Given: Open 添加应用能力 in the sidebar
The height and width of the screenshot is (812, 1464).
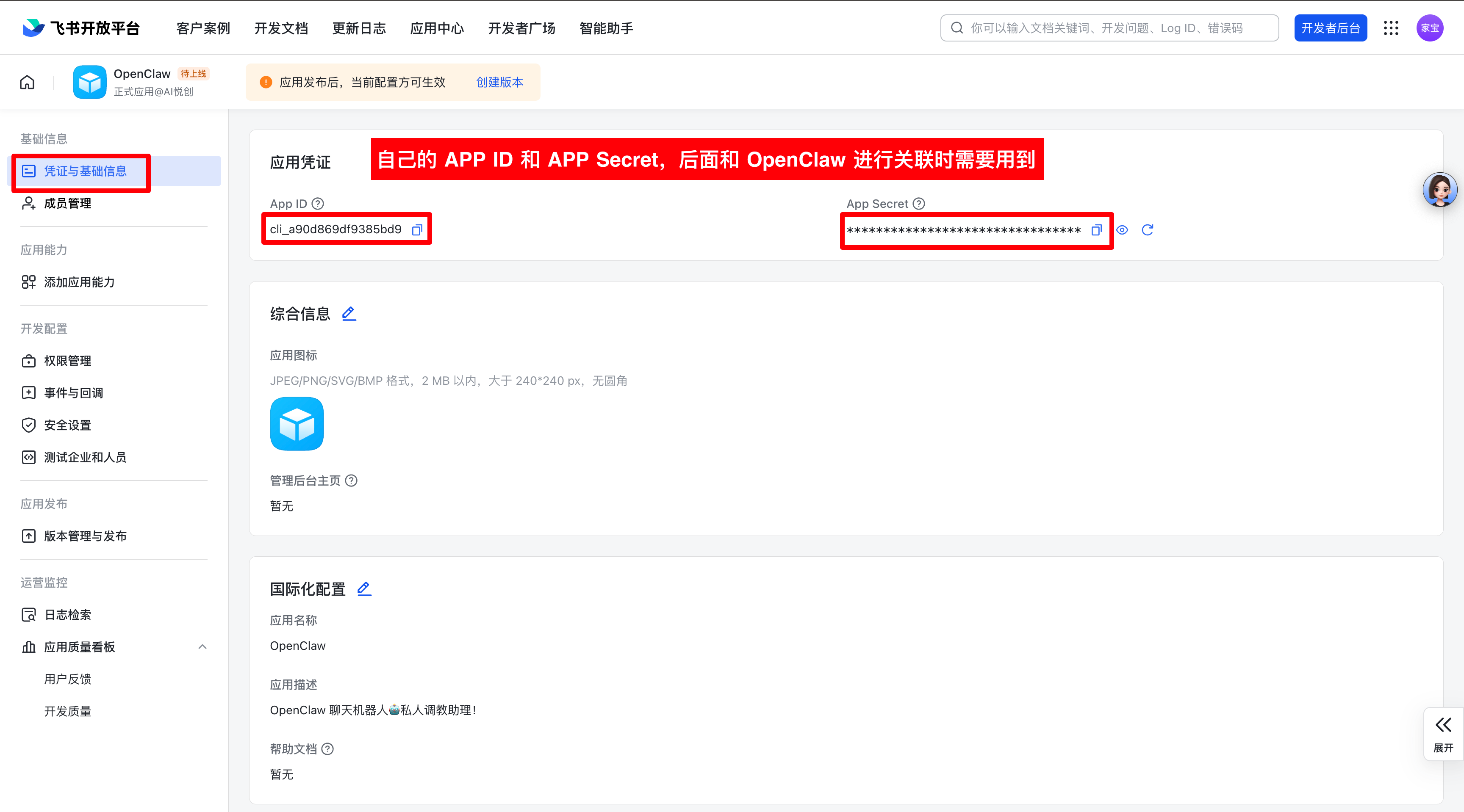Looking at the screenshot, I should 114,282.
